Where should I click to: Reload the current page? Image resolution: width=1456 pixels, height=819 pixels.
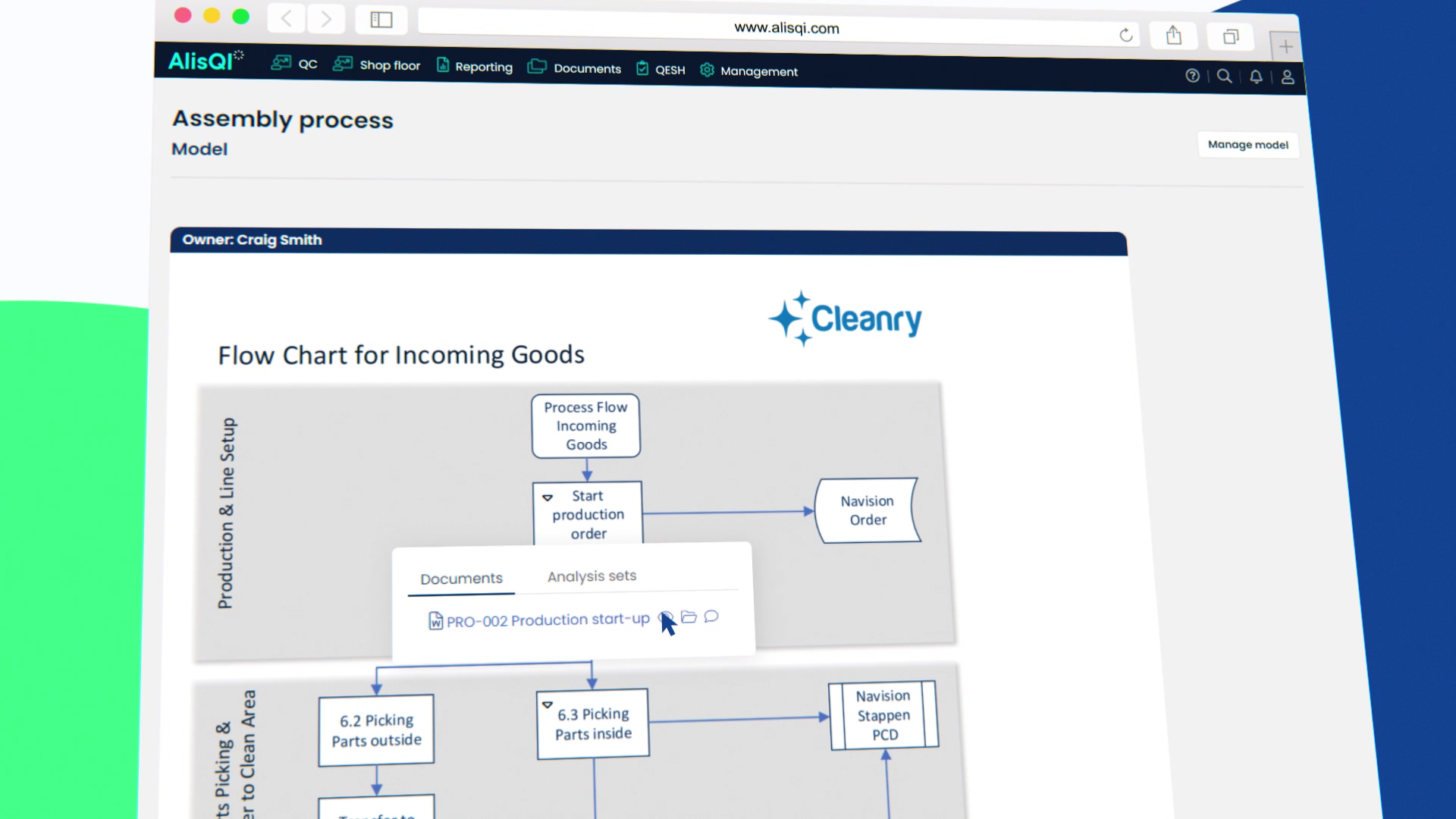[x=1125, y=35]
